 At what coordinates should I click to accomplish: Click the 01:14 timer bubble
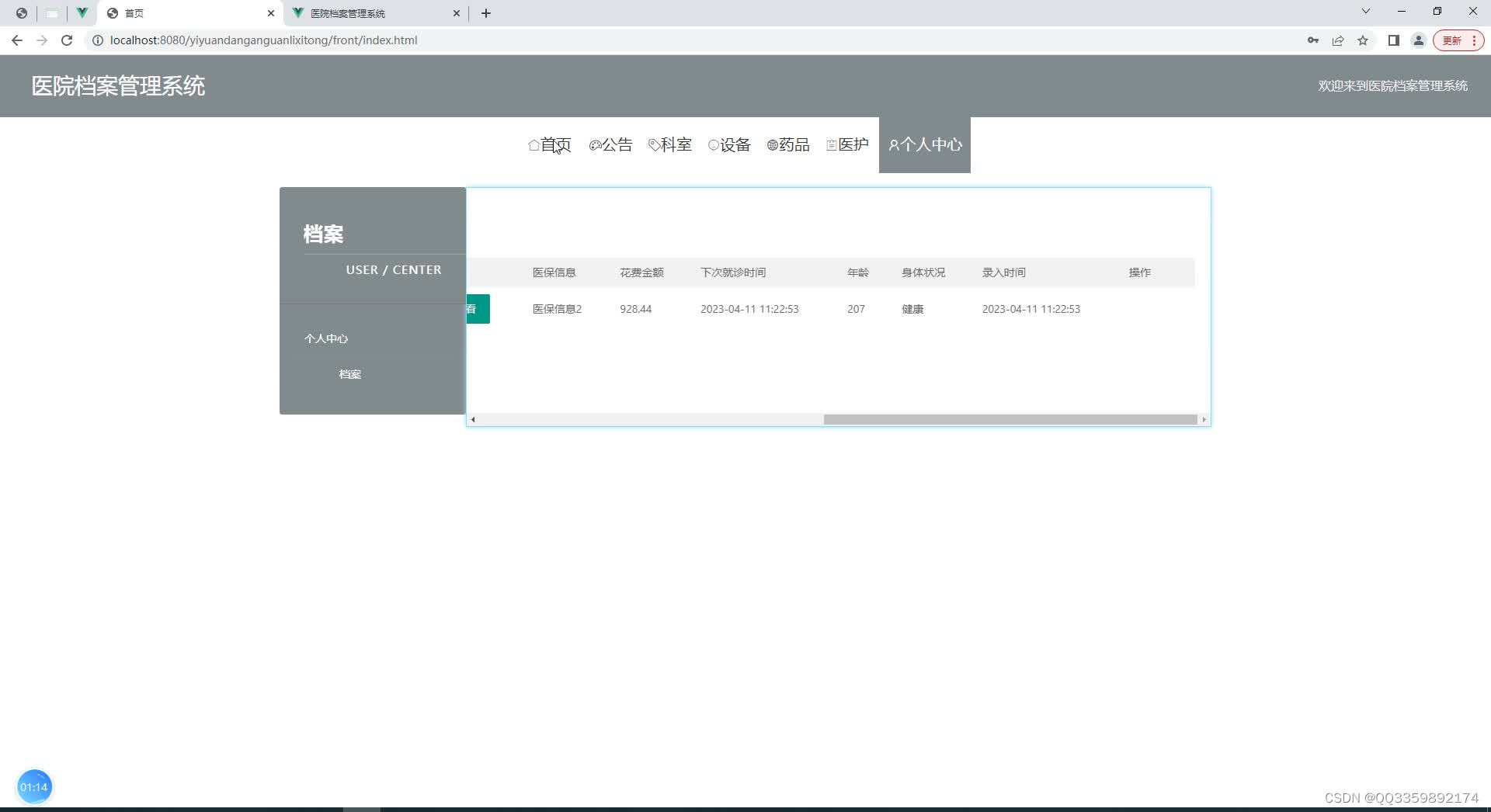[34, 787]
